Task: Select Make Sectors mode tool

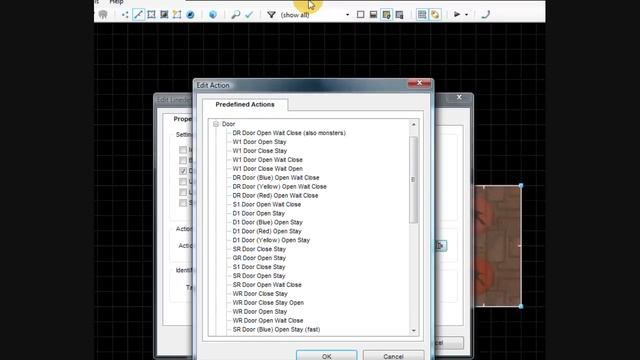Action: pos(177,15)
